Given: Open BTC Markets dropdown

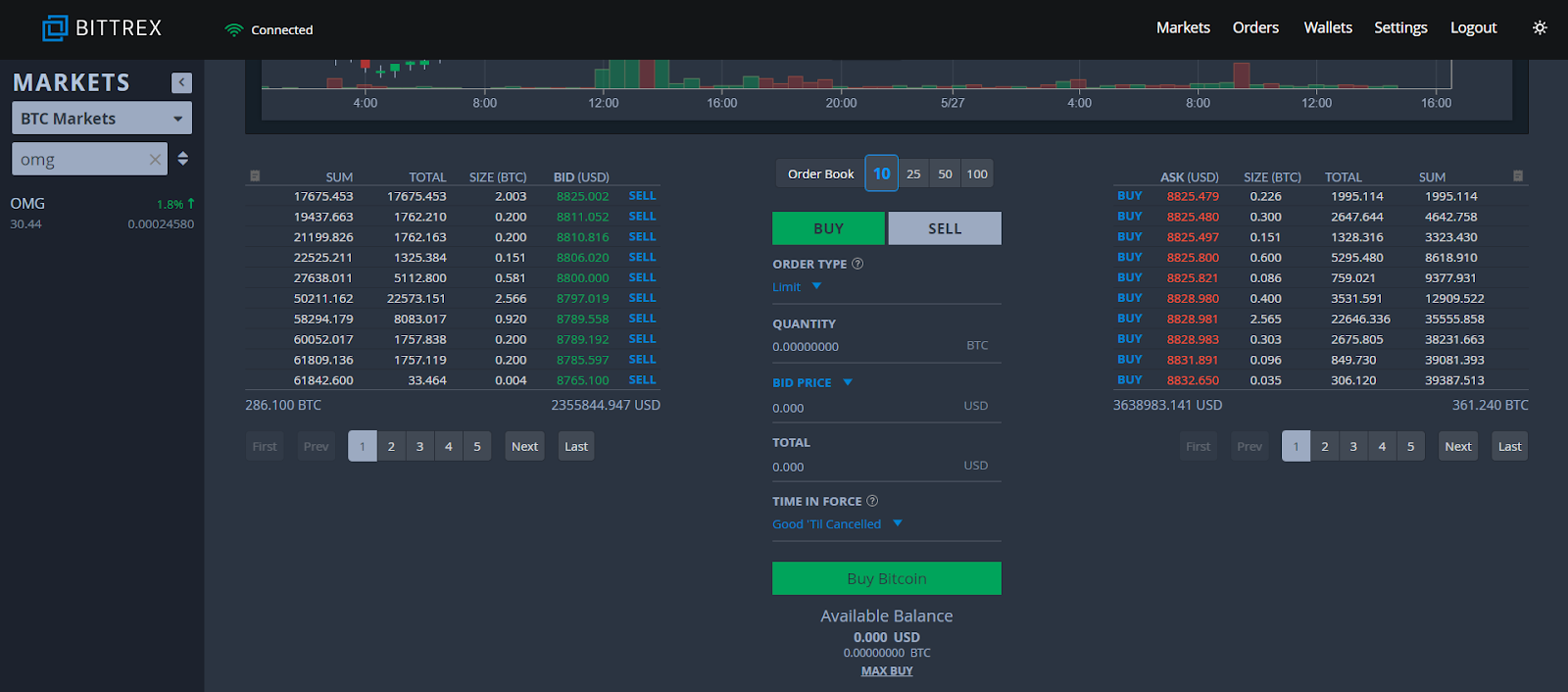Looking at the screenshot, I should 102,119.
